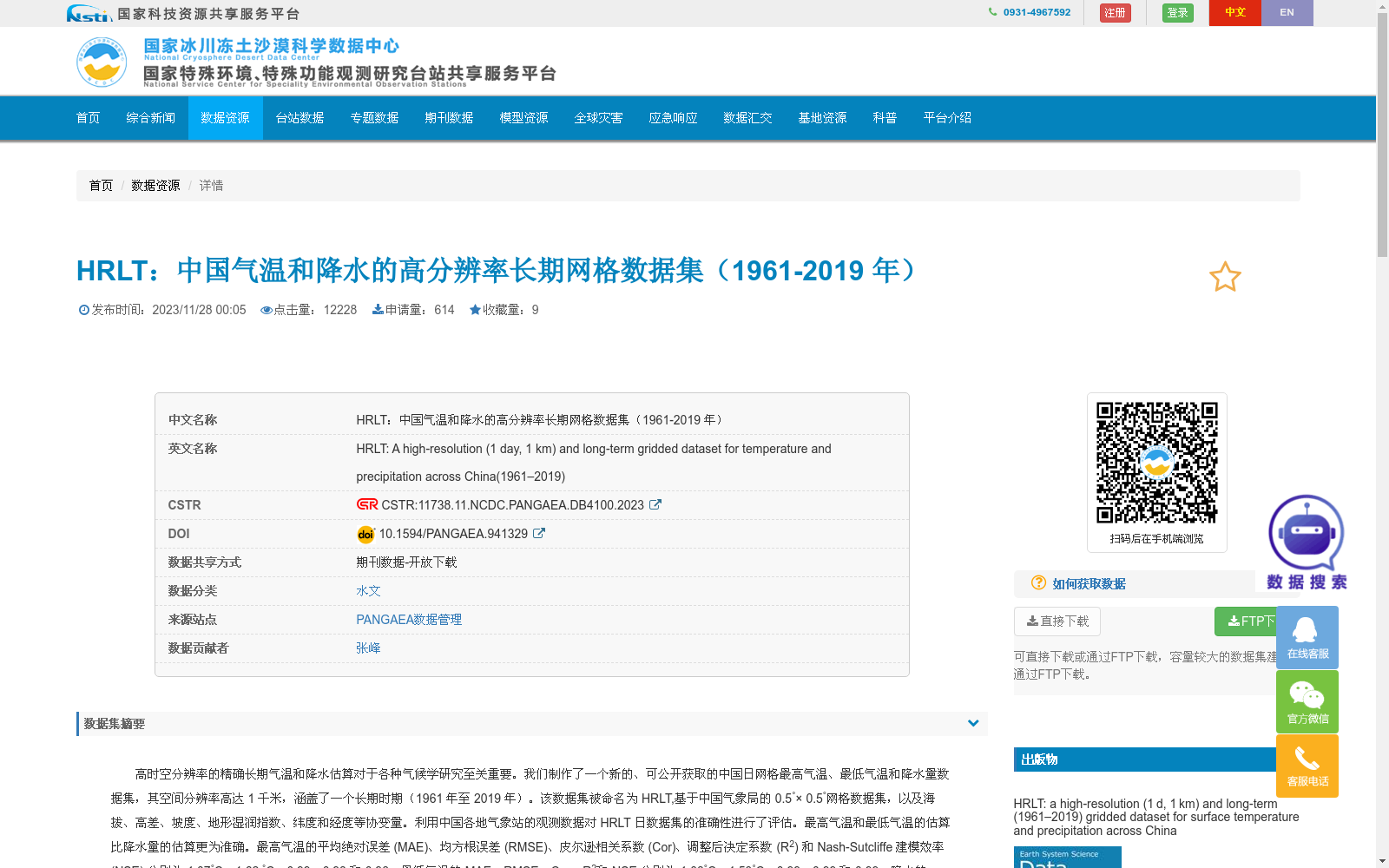Open the 综合新闻 nav menu item
The width and height of the screenshot is (1389, 868).
pyautogui.click(x=151, y=118)
